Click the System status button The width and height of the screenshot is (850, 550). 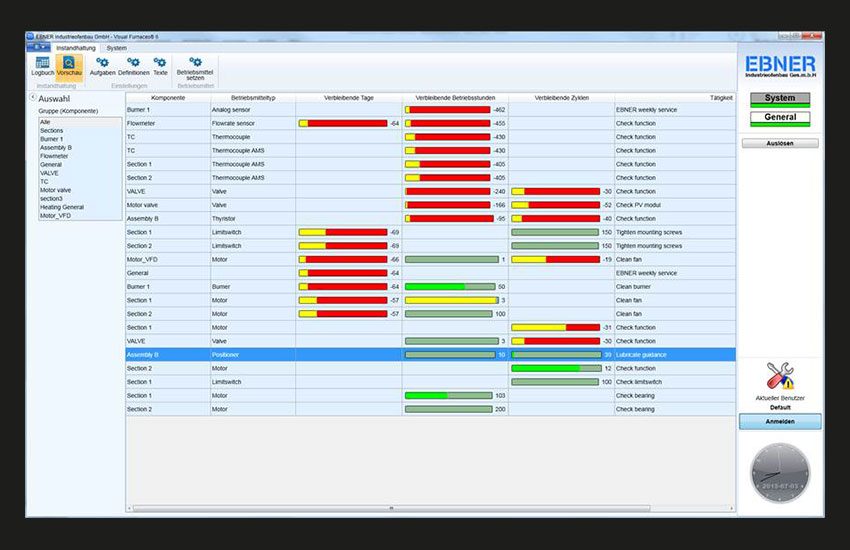tap(780, 100)
